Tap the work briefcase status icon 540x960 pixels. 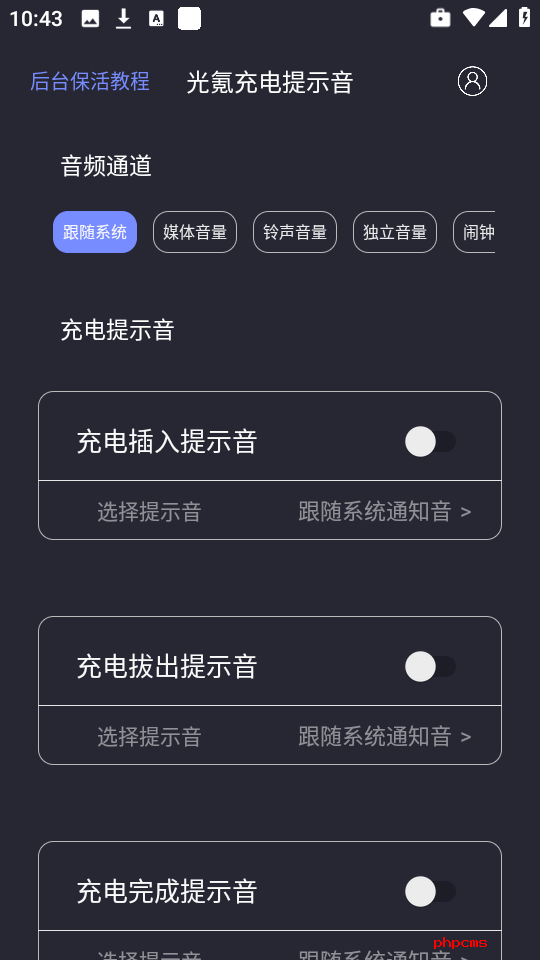click(440, 18)
